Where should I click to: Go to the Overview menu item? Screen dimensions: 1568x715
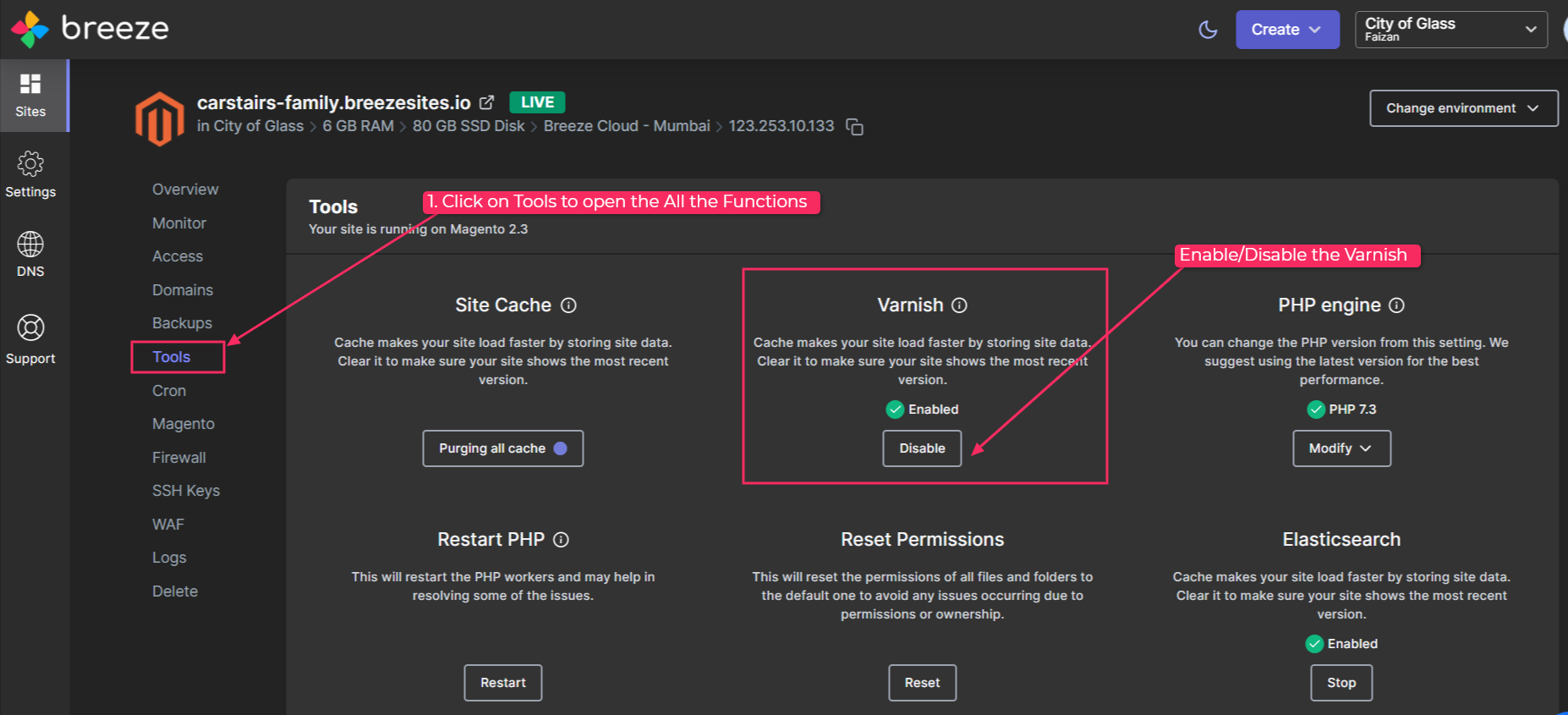pos(185,190)
